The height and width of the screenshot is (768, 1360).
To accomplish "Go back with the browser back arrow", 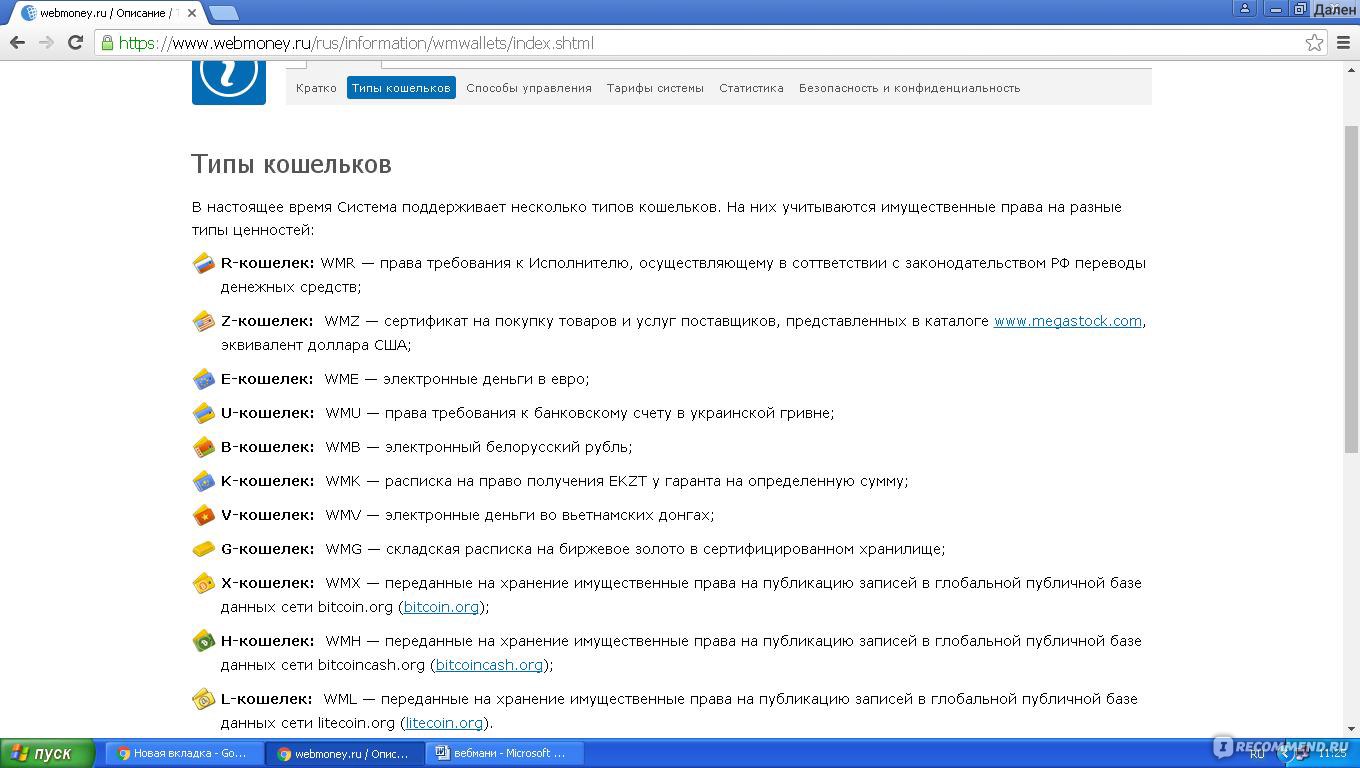I will [17, 42].
